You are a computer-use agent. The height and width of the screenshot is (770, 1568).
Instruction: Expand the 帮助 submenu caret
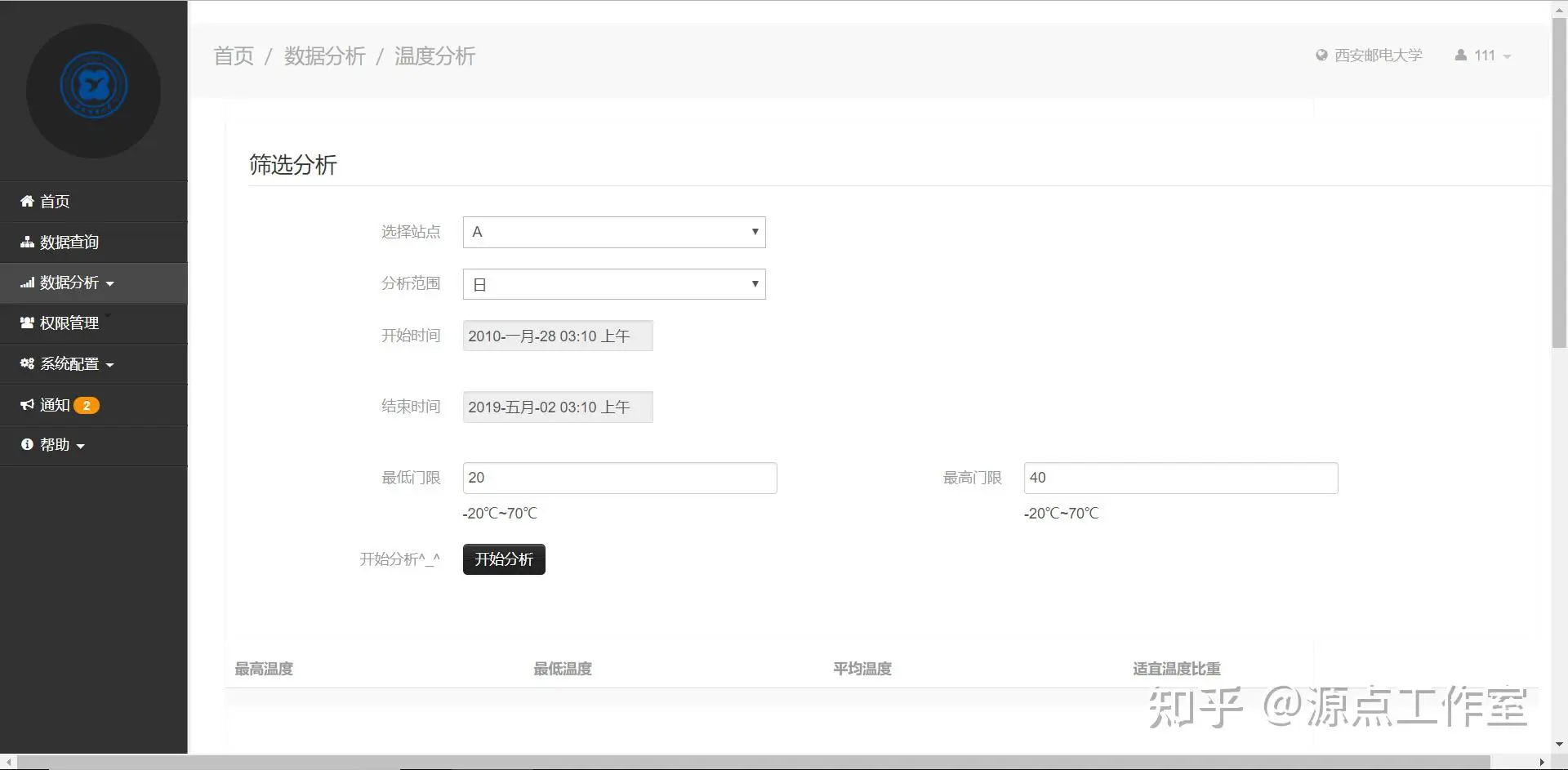80,446
